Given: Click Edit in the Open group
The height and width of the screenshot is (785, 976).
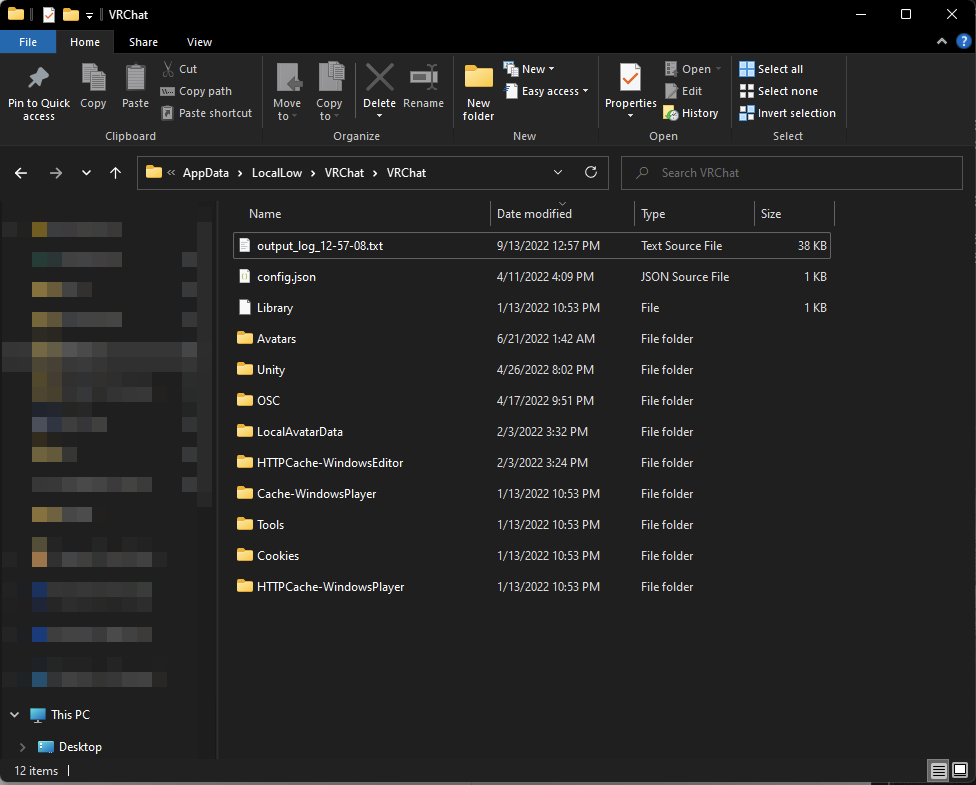Looking at the screenshot, I should coord(683,91).
